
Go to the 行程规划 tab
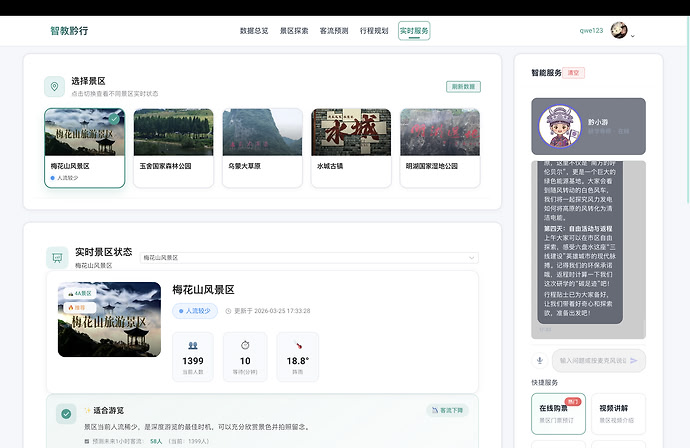(374, 31)
